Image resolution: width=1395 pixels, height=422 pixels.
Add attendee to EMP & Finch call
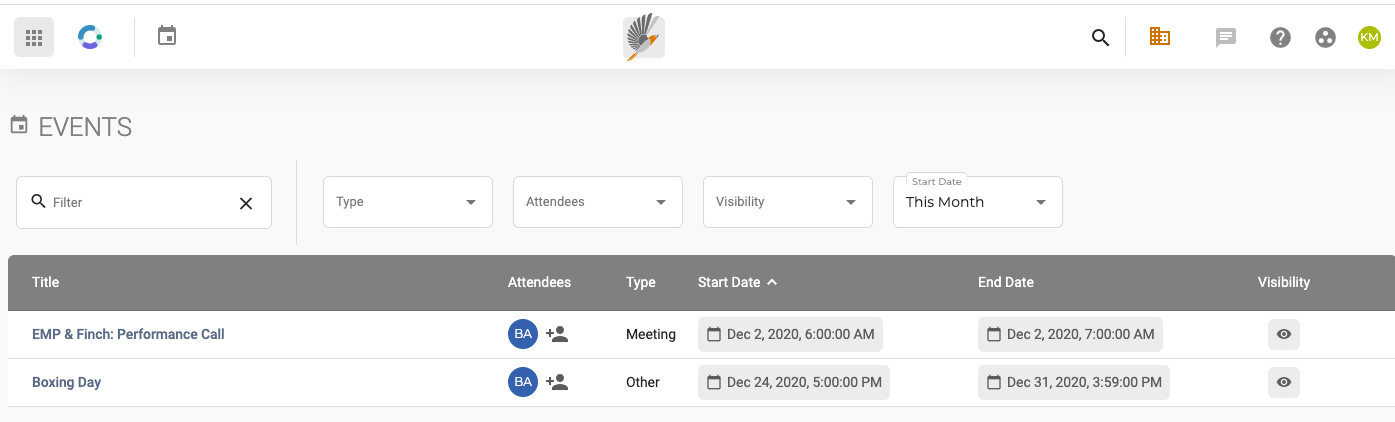point(557,334)
